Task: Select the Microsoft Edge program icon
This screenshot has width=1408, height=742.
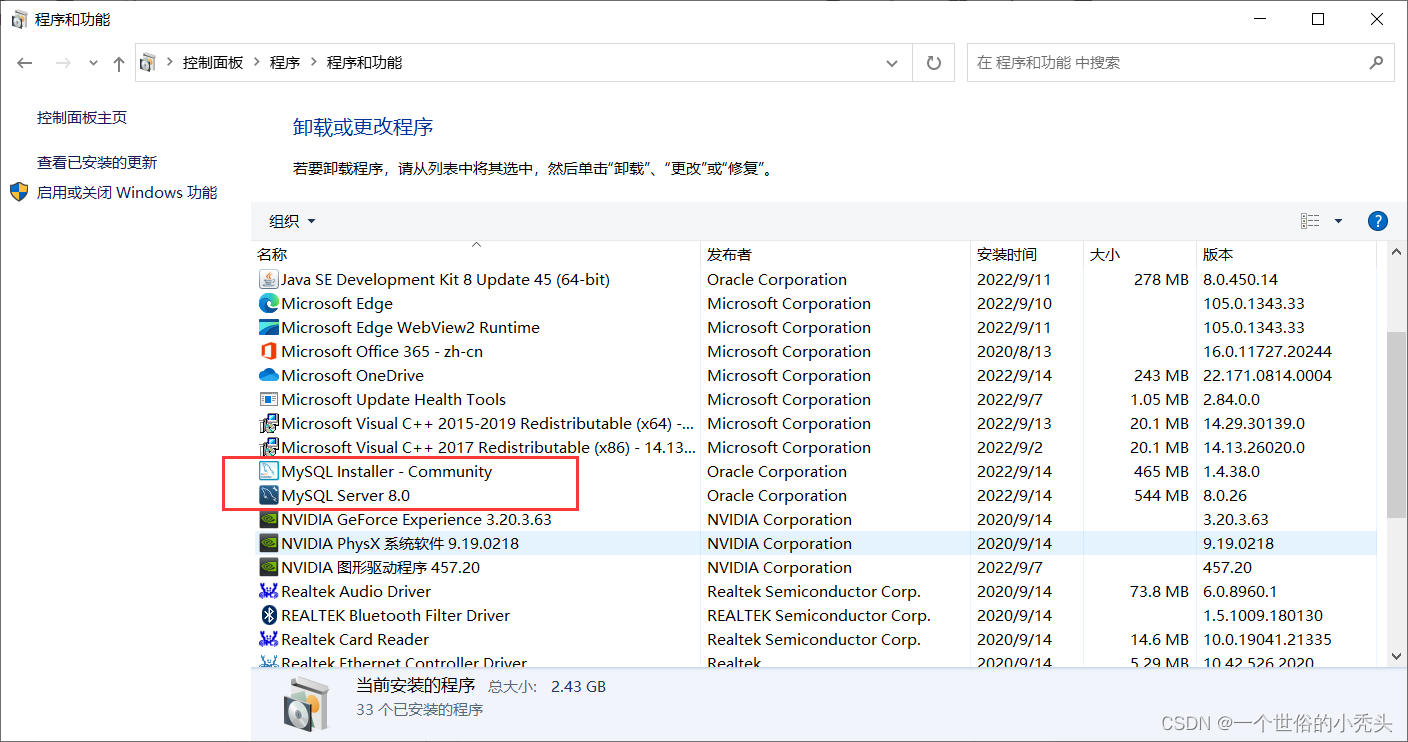Action: coord(268,303)
